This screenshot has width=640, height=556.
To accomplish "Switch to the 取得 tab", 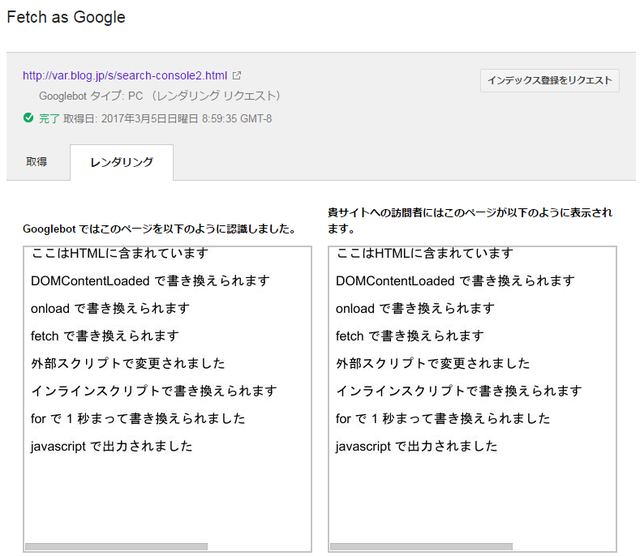I will (36, 162).
